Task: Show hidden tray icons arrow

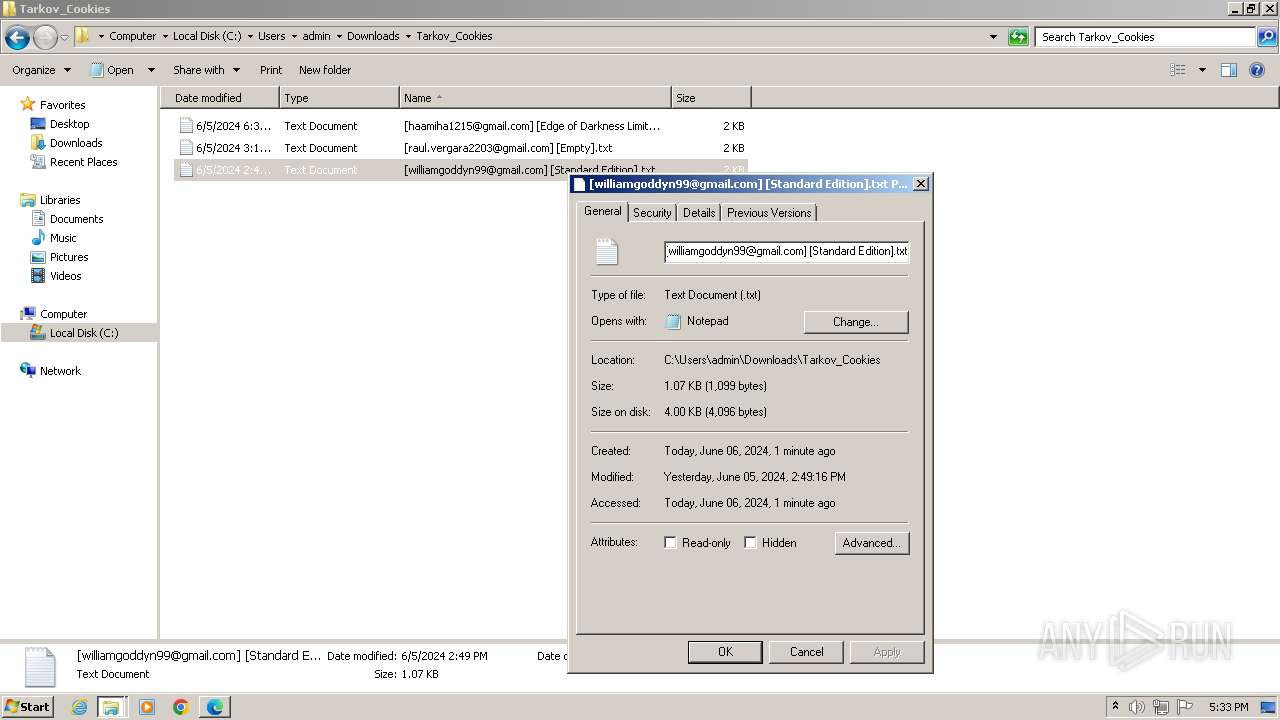Action: tap(1116, 706)
